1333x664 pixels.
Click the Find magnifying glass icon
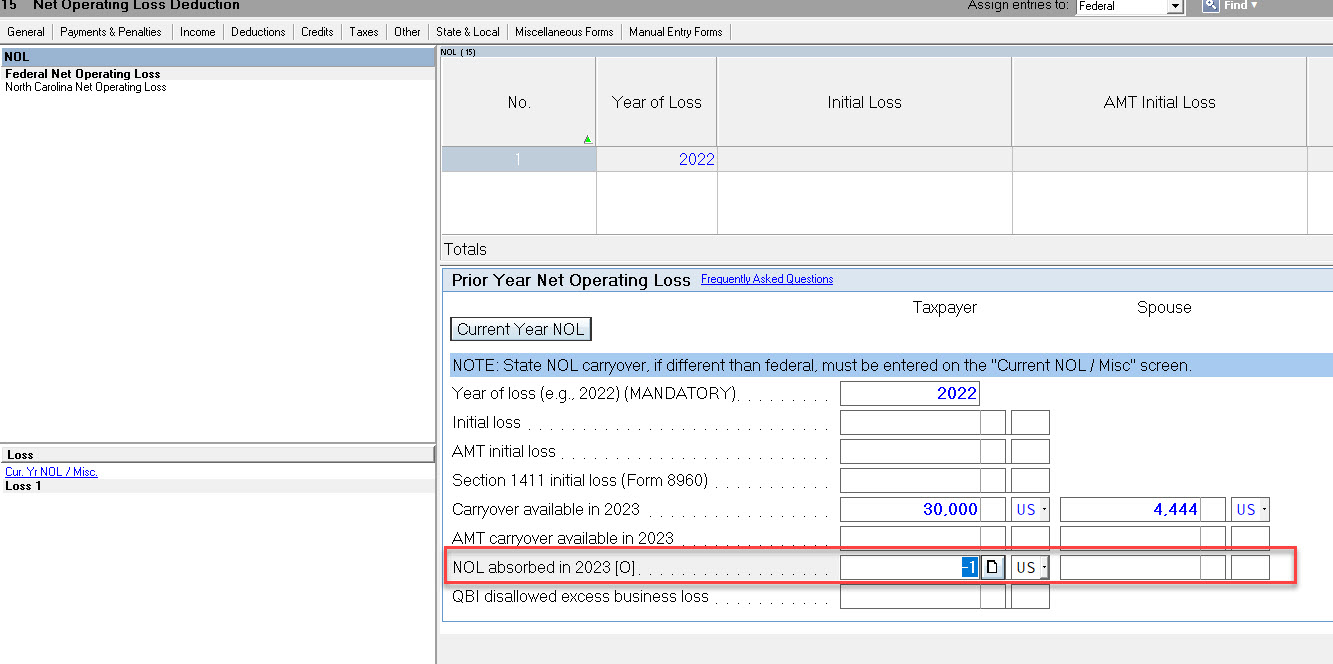pos(1211,6)
